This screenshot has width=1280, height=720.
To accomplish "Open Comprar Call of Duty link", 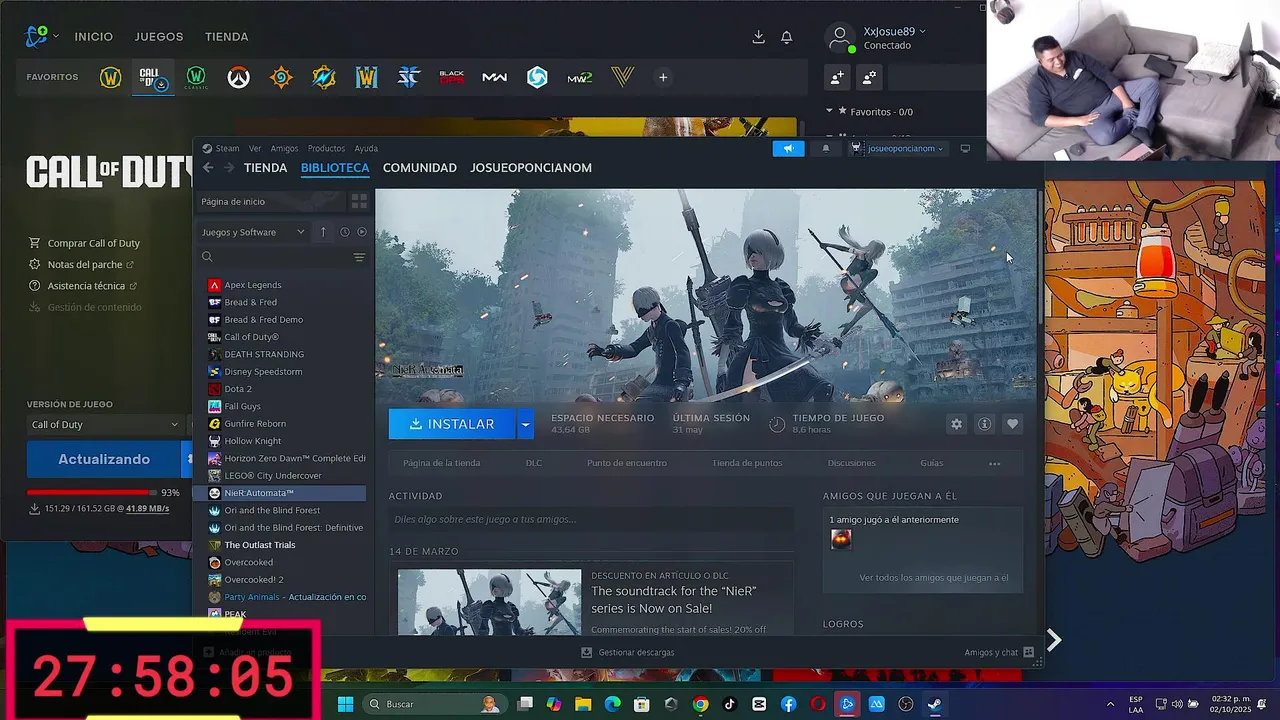I will tap(94, 243).
